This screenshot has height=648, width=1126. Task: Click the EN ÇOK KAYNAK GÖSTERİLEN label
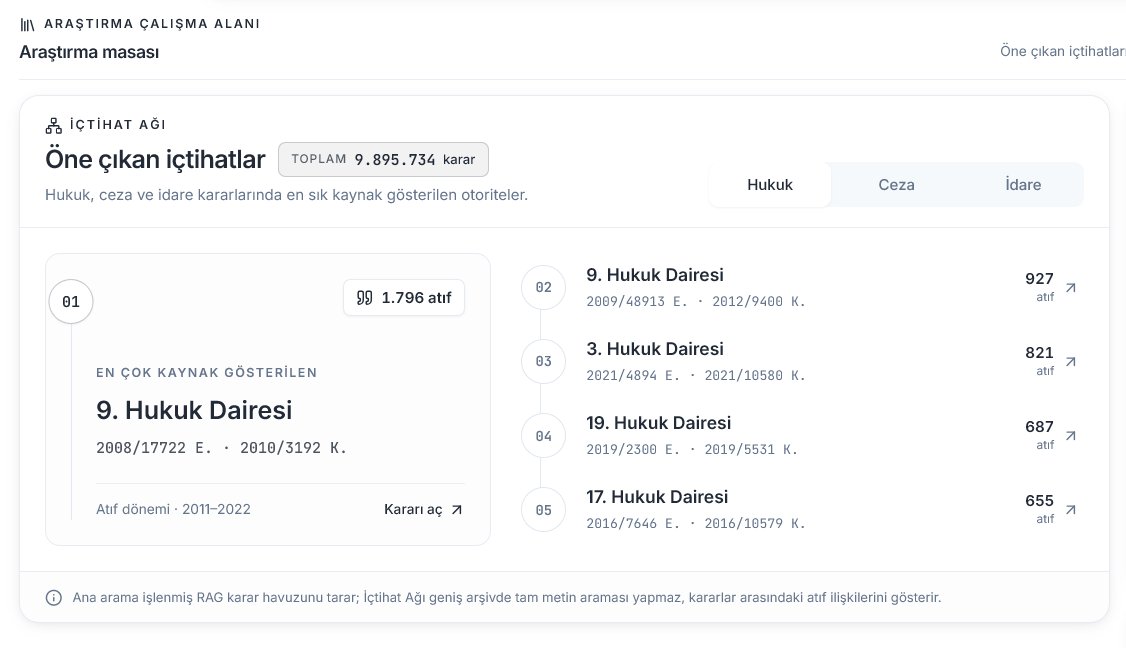(x=206, y=373)
